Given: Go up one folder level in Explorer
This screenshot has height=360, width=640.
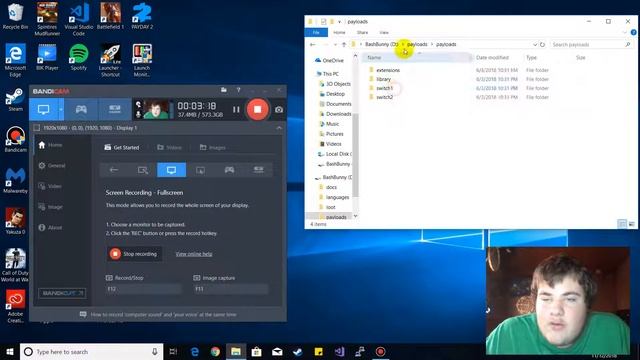Looking at the screenshot, I should point(344,44).
